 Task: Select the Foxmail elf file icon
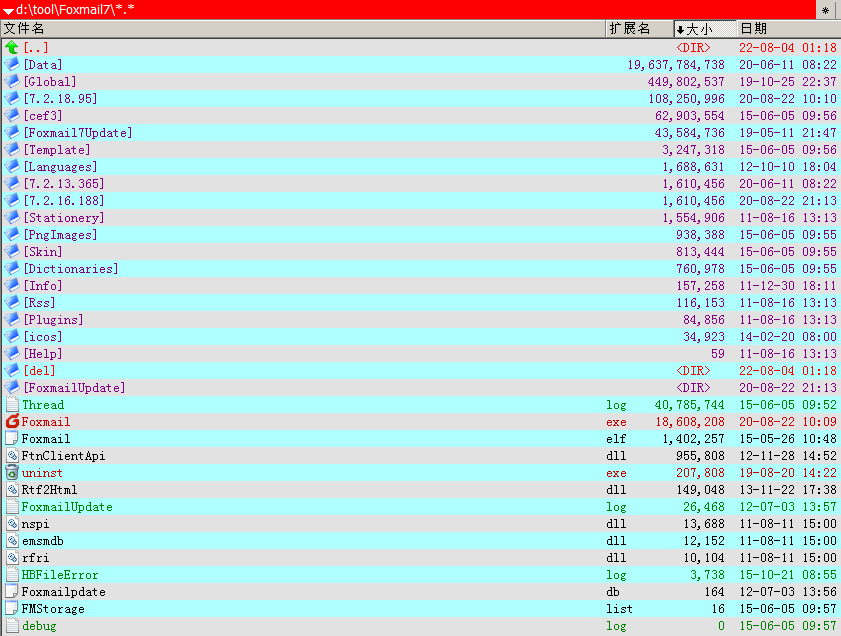point(12,439)
